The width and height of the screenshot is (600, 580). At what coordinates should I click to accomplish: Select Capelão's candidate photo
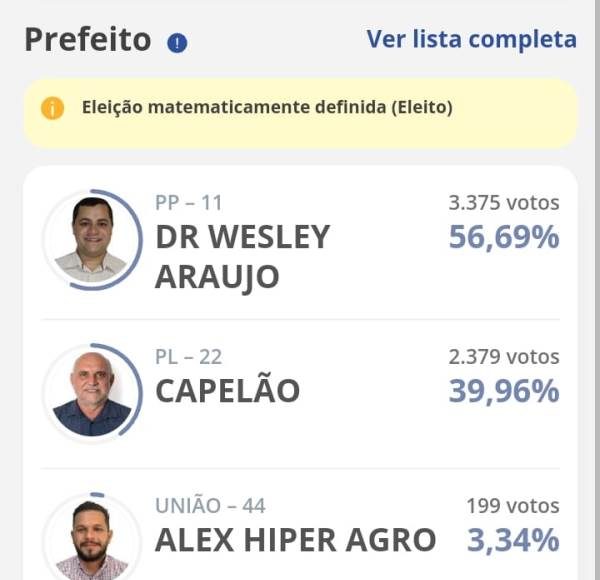click(x=92, y=393)
